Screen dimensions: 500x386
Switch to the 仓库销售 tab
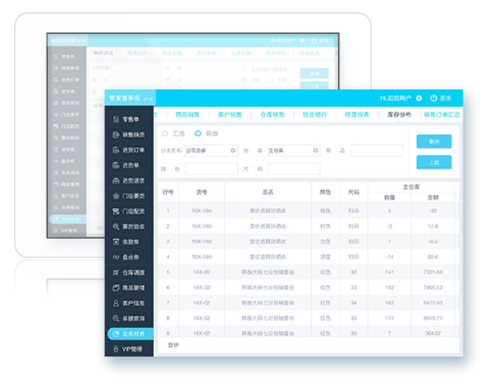pyautogui.click(x=272, y=115)
